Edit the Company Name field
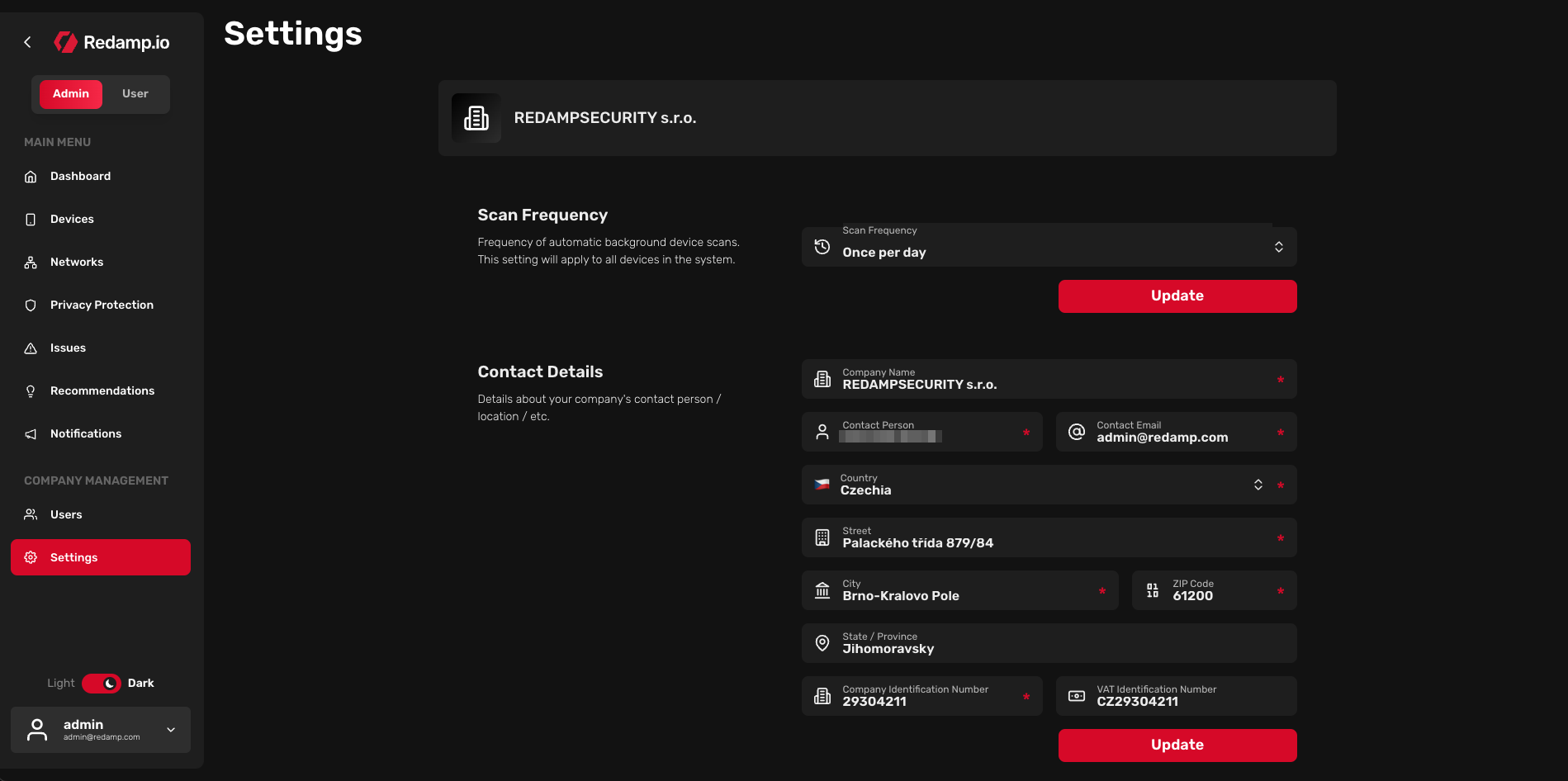The image size is (1568, 781). point(1049,379)
